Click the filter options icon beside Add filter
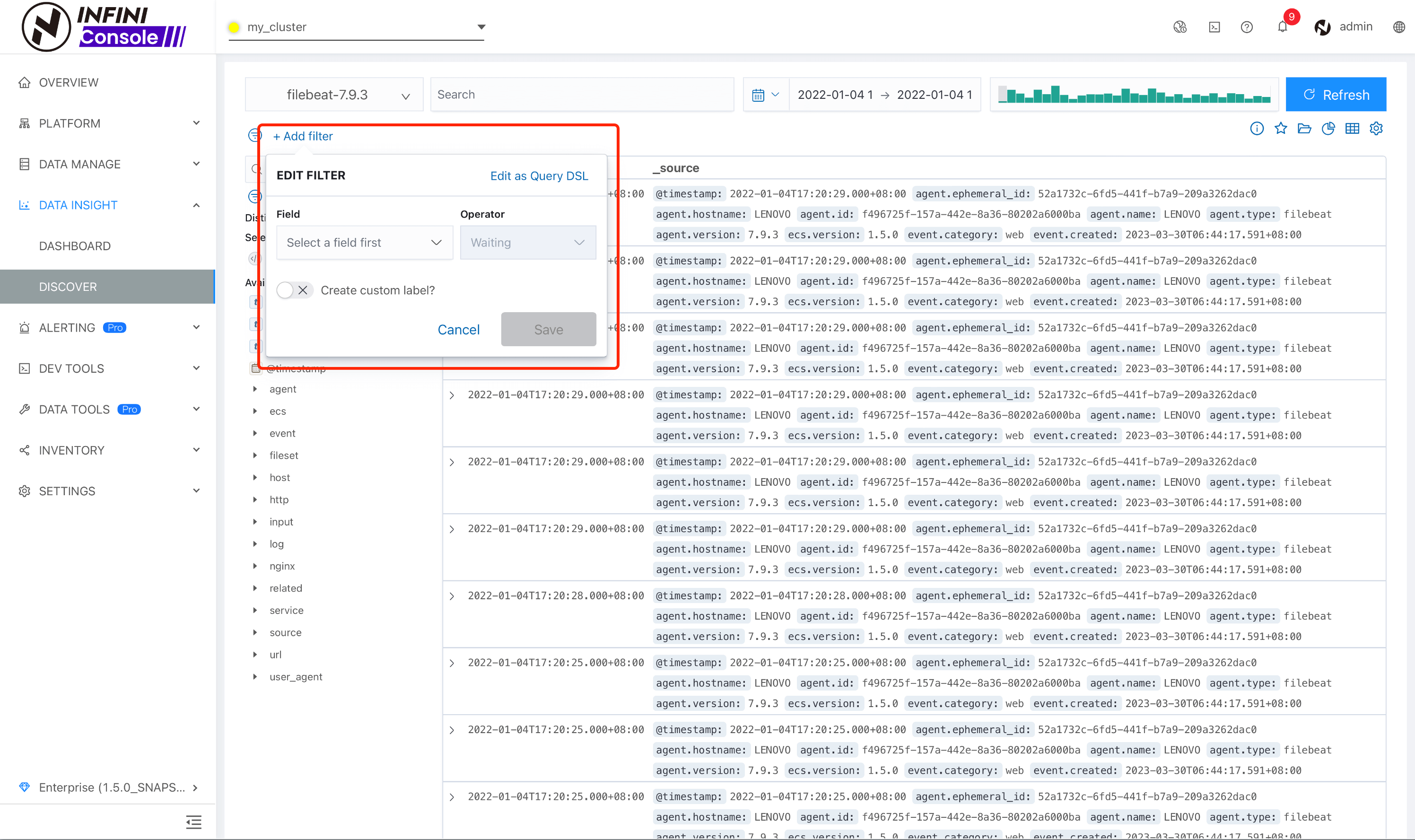Viewport: 1415px width, 840px height. click(x=255, y=135)
